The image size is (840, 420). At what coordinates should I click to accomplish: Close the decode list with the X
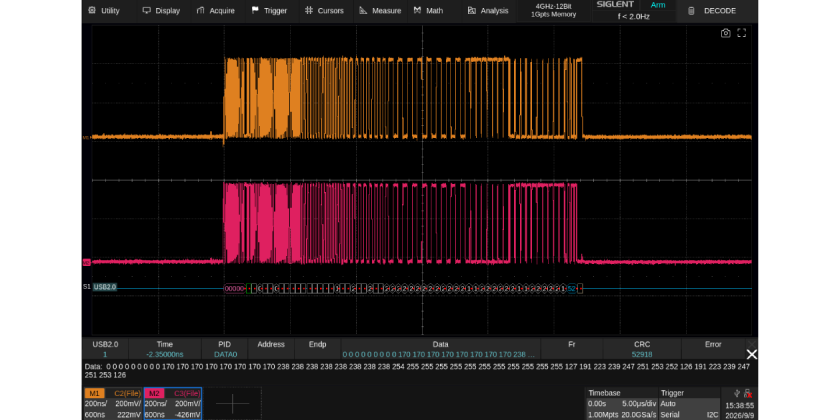[752, 355]
